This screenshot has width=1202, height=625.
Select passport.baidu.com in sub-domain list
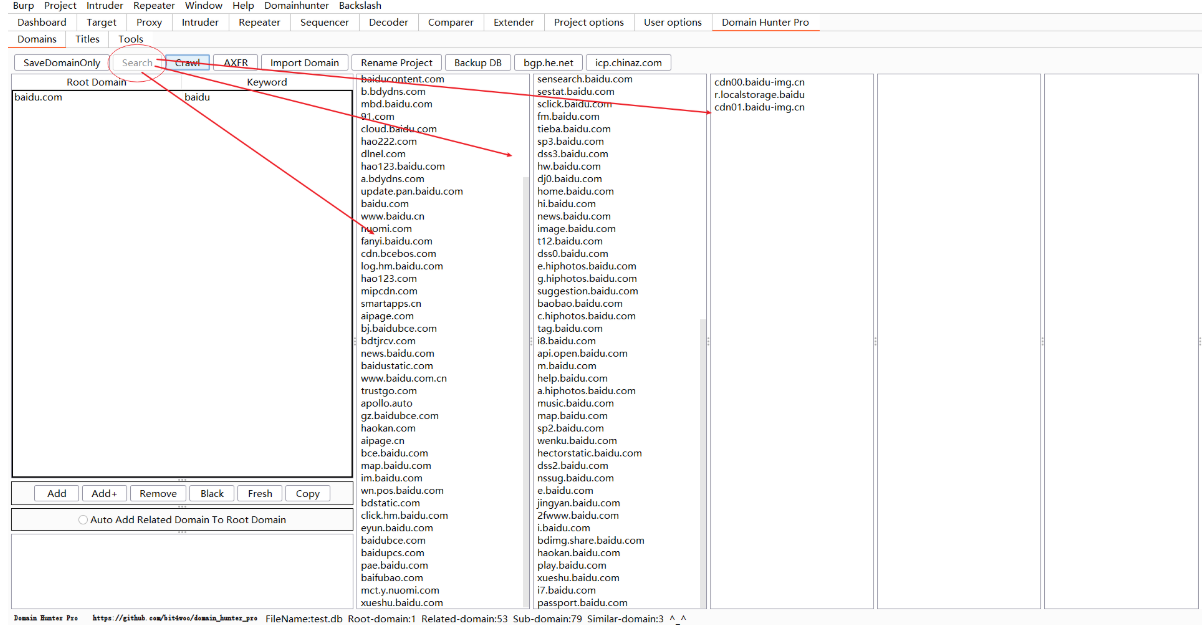pos(582,602)
